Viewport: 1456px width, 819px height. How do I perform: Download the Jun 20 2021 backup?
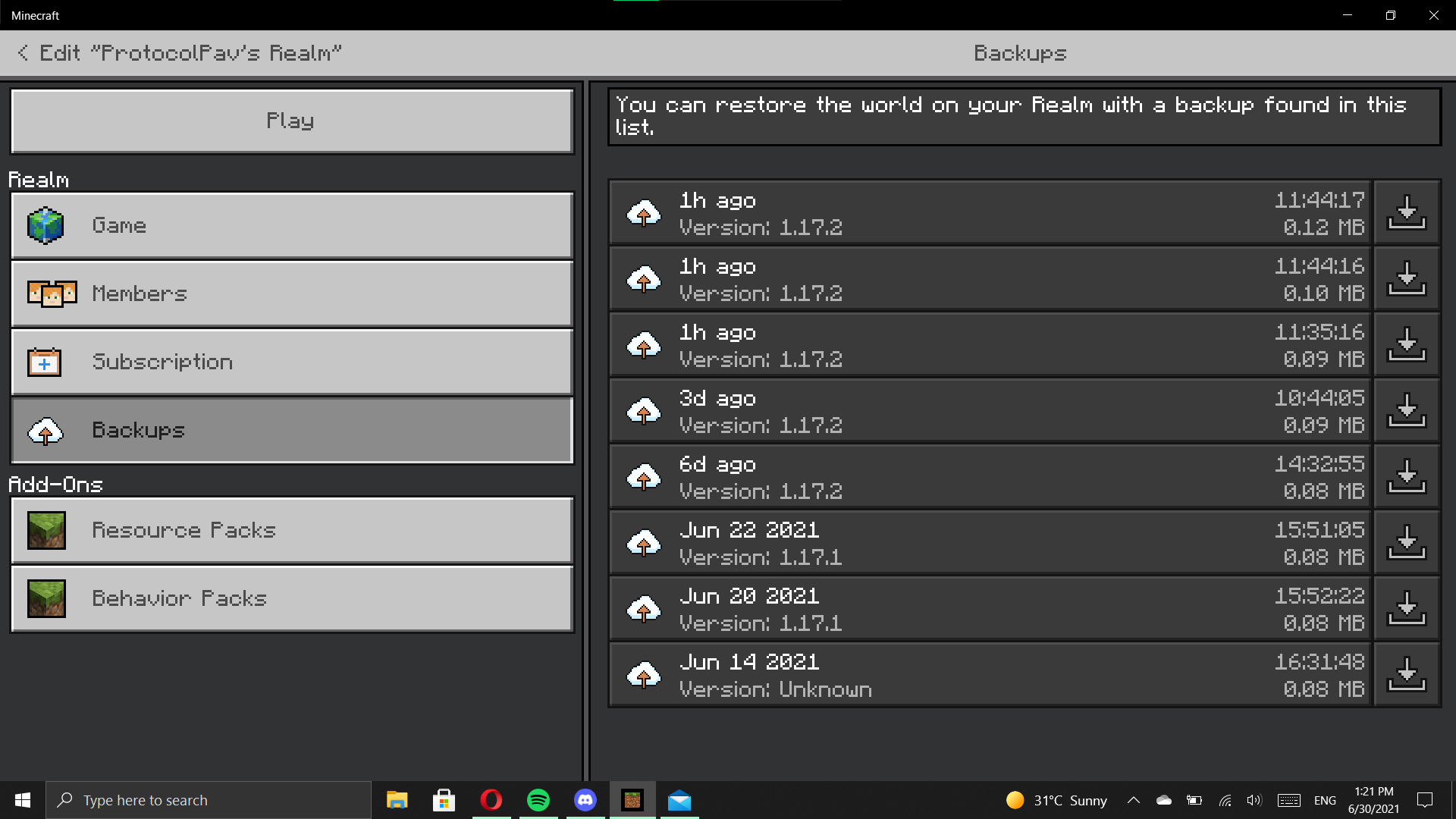1407,608
